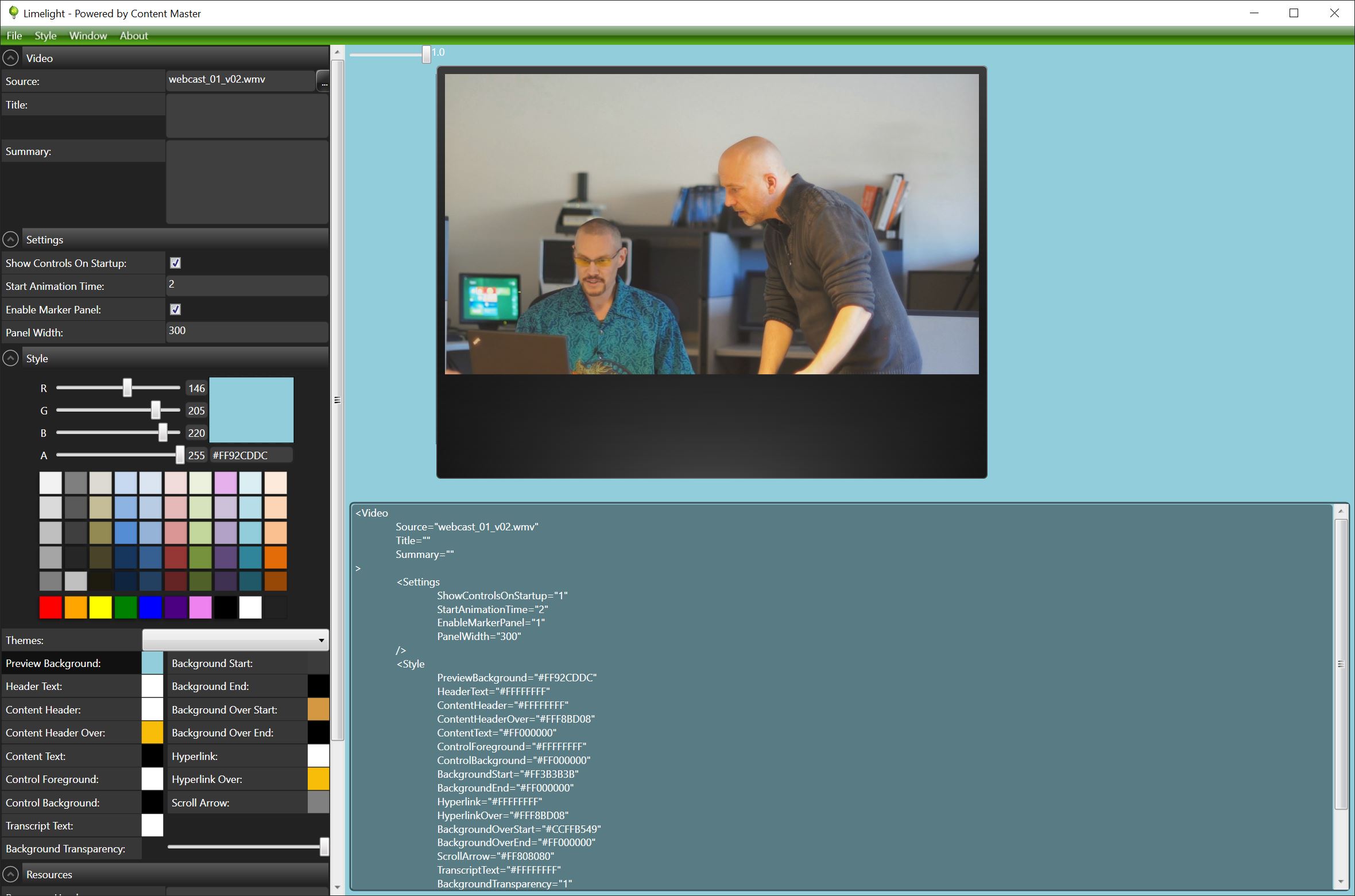The height and width of the screenshot is (896, 1355).
Task: Toggle the Resources section circle icon
Action: [x=10, y=874]
